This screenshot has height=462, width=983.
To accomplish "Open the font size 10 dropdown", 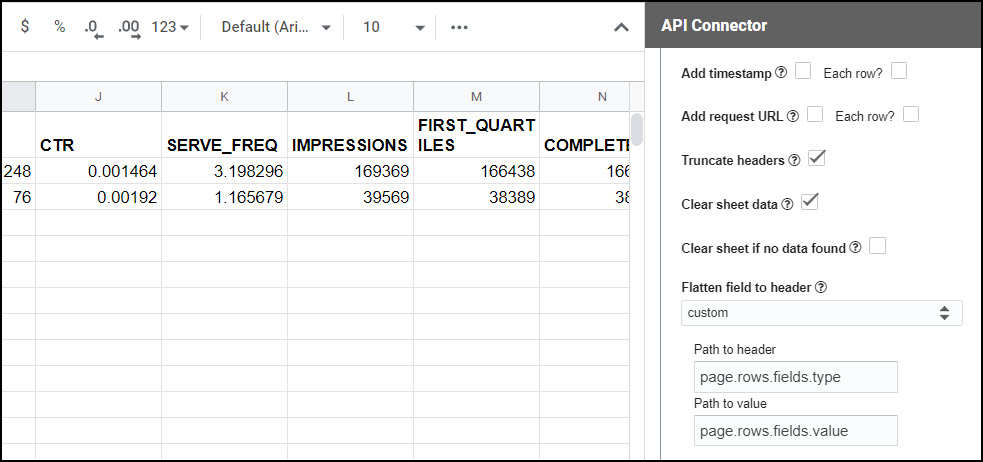I will (x=393, y=27).
